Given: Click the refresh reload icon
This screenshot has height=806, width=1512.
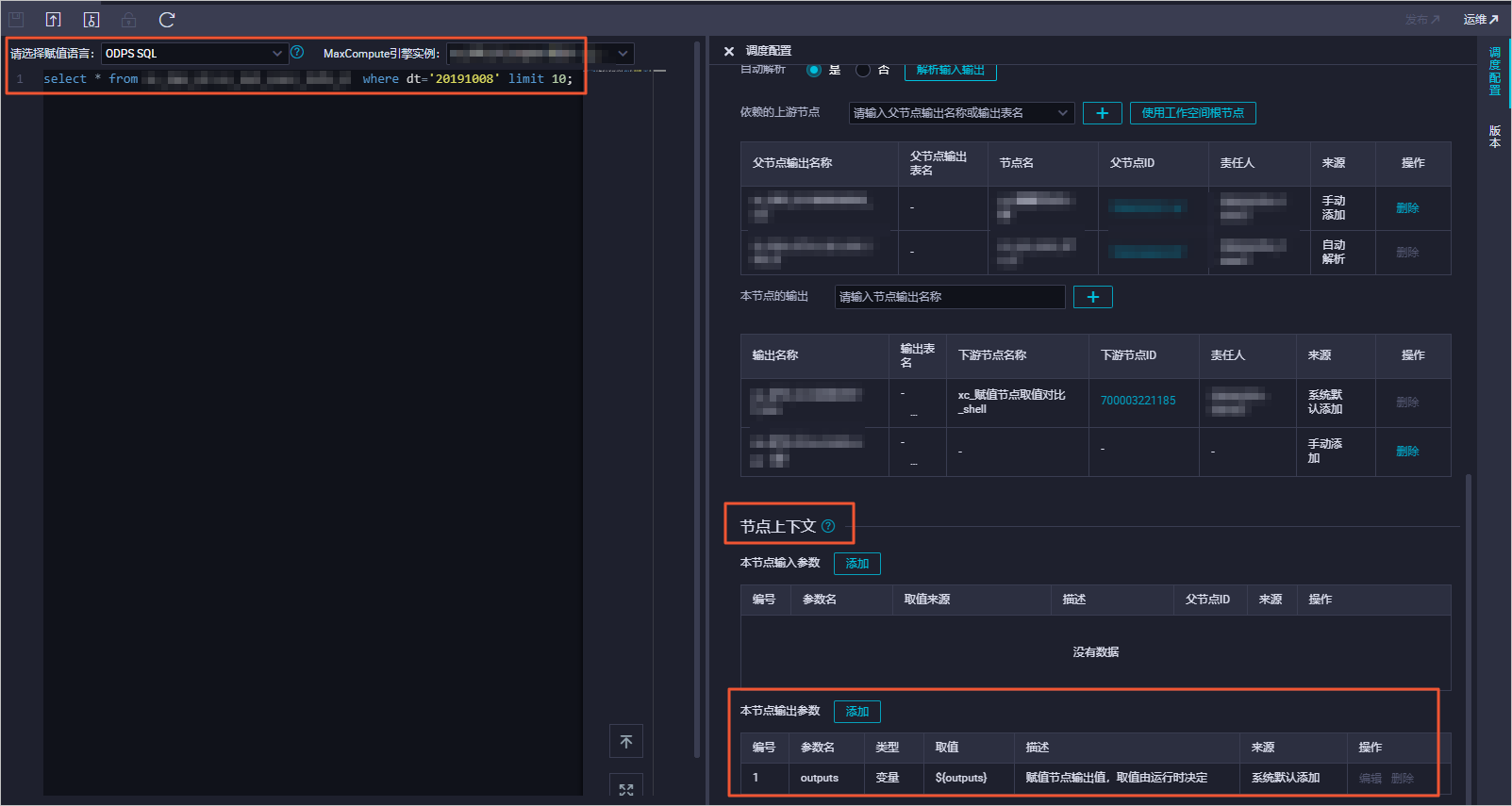Looking at the screenshot, I should click(x=167, y=20).
